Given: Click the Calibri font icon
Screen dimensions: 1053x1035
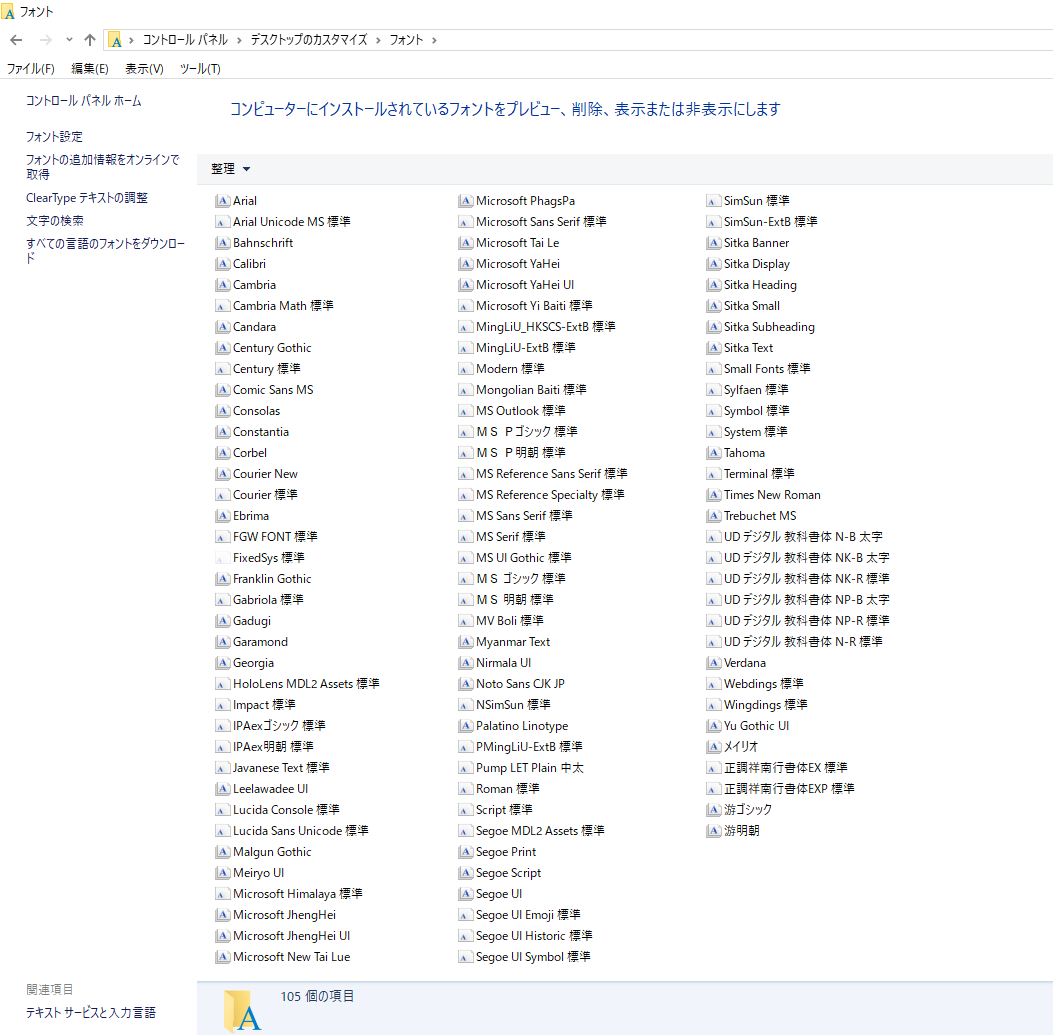Looking at the screenshot, I should coord(222,264).
